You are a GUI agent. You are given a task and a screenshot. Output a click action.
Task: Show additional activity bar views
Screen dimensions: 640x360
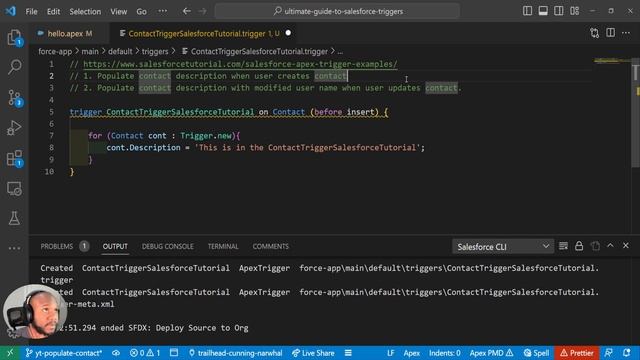coord(14,248)
